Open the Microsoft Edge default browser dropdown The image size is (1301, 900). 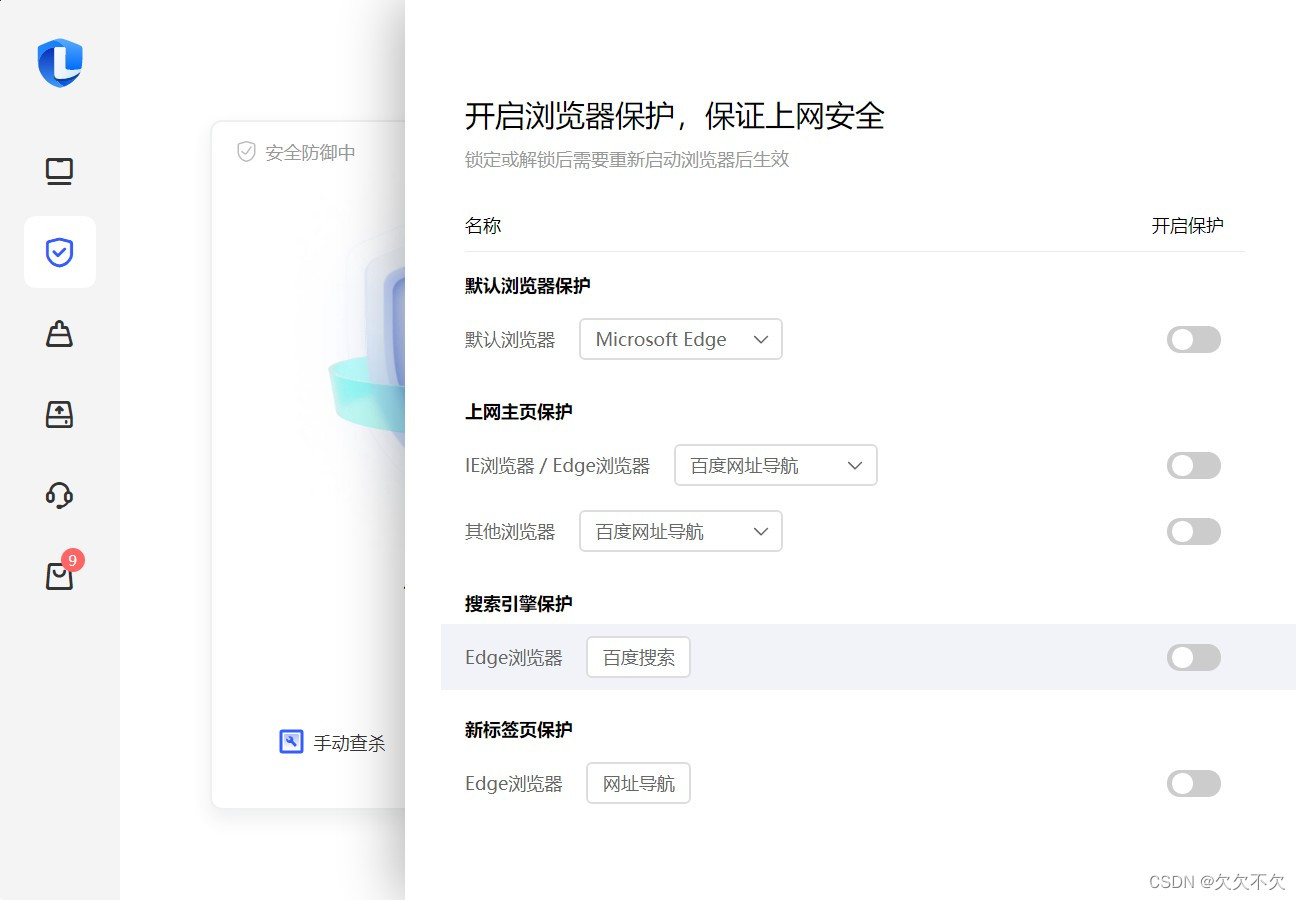coord(681,339)
